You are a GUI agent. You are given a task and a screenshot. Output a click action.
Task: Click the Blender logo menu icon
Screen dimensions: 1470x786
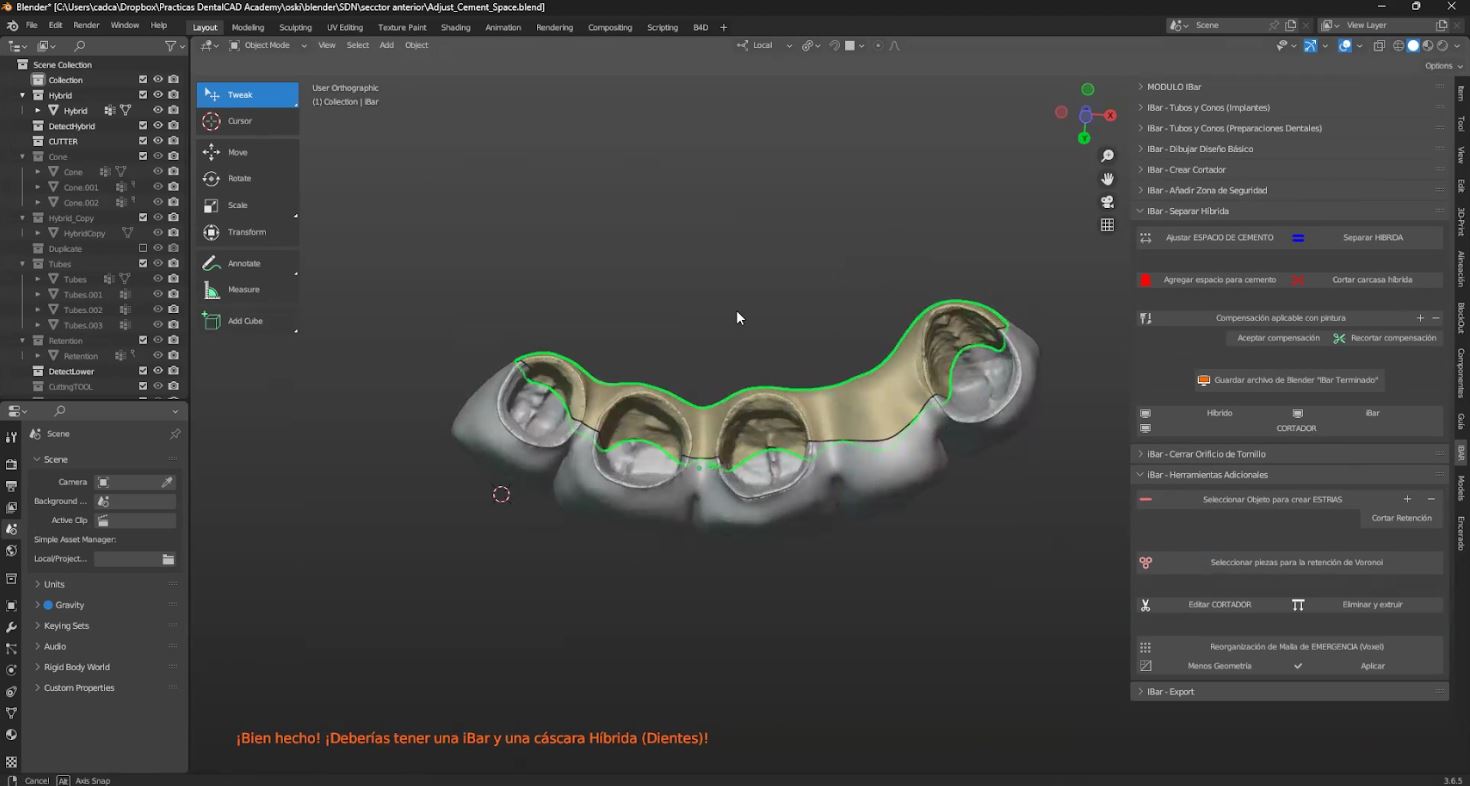[11, 25]
